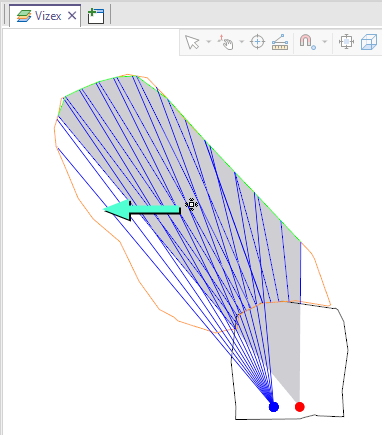Add a new window tab
This screenshot has height=435, width=382.
(96, 16)
